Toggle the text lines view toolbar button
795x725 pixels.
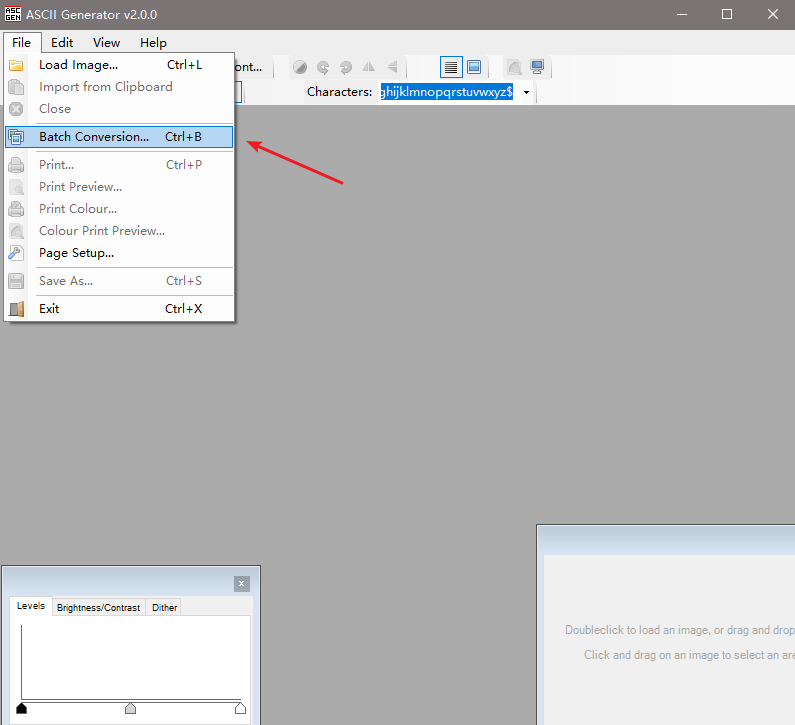(451, 67)
